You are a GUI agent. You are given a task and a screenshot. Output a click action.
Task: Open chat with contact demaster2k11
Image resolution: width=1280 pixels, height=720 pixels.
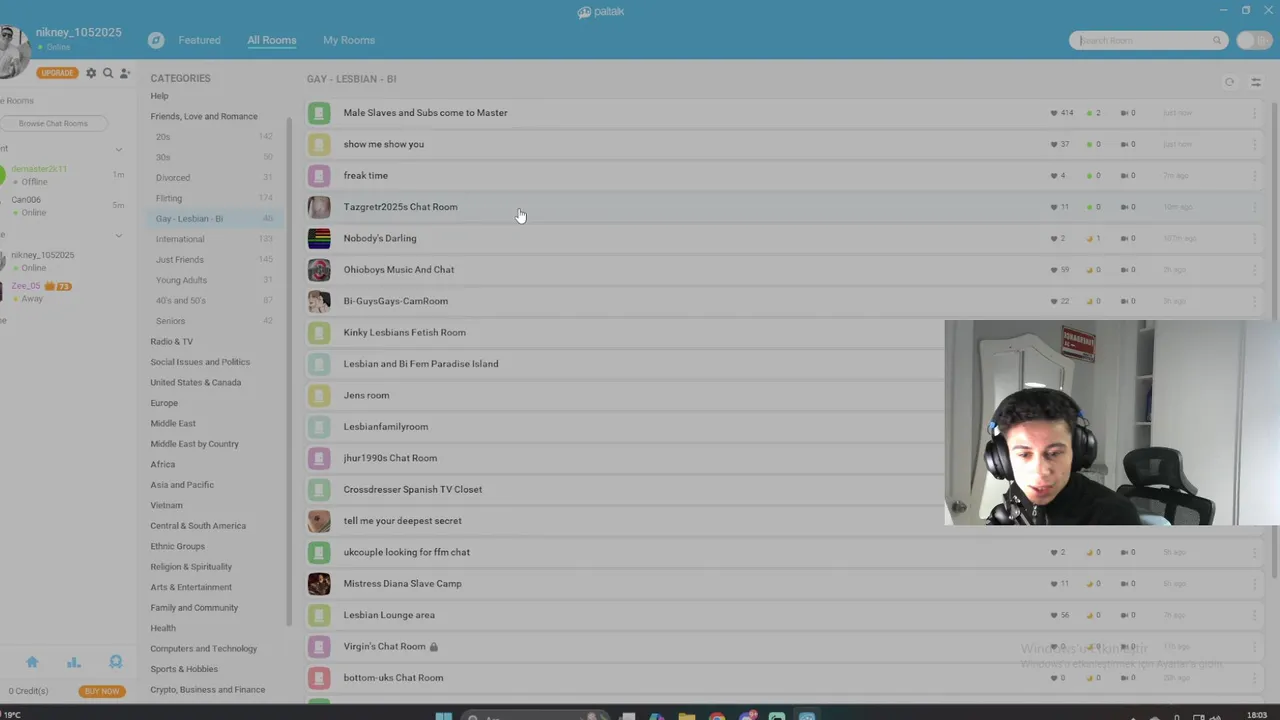39,169
